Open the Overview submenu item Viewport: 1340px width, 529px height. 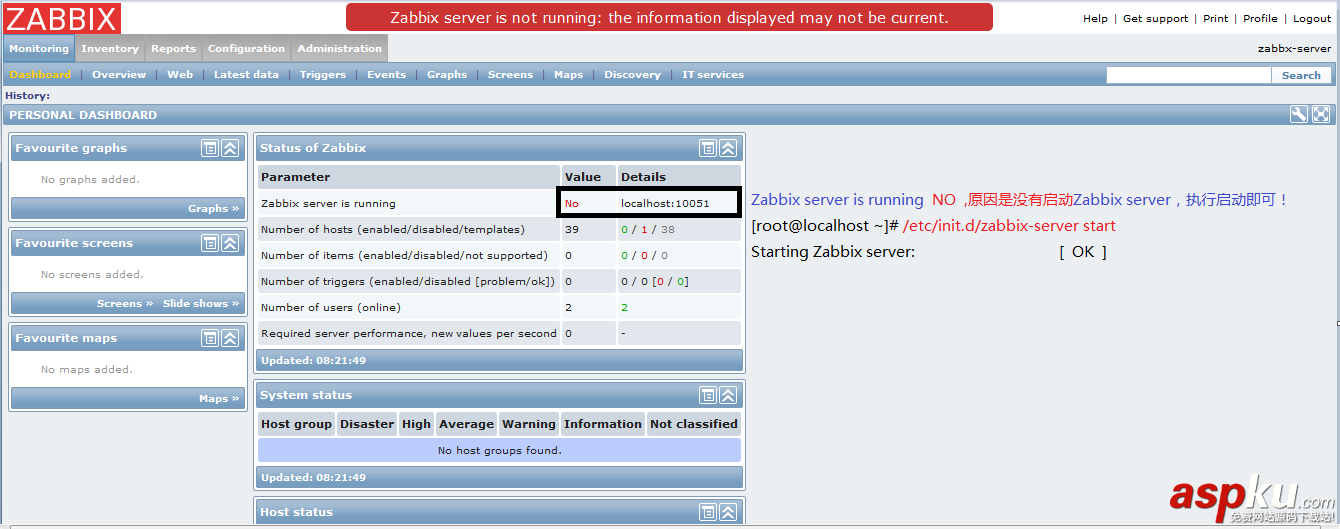click(119, 75)
